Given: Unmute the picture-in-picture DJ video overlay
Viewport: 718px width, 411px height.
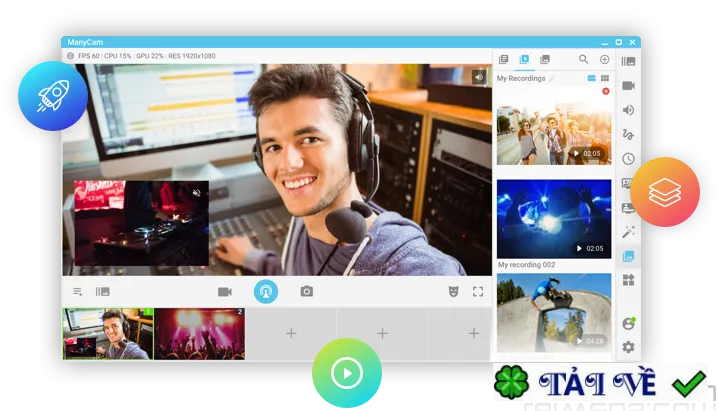Looking at the screenshot, I should [196, 193].
